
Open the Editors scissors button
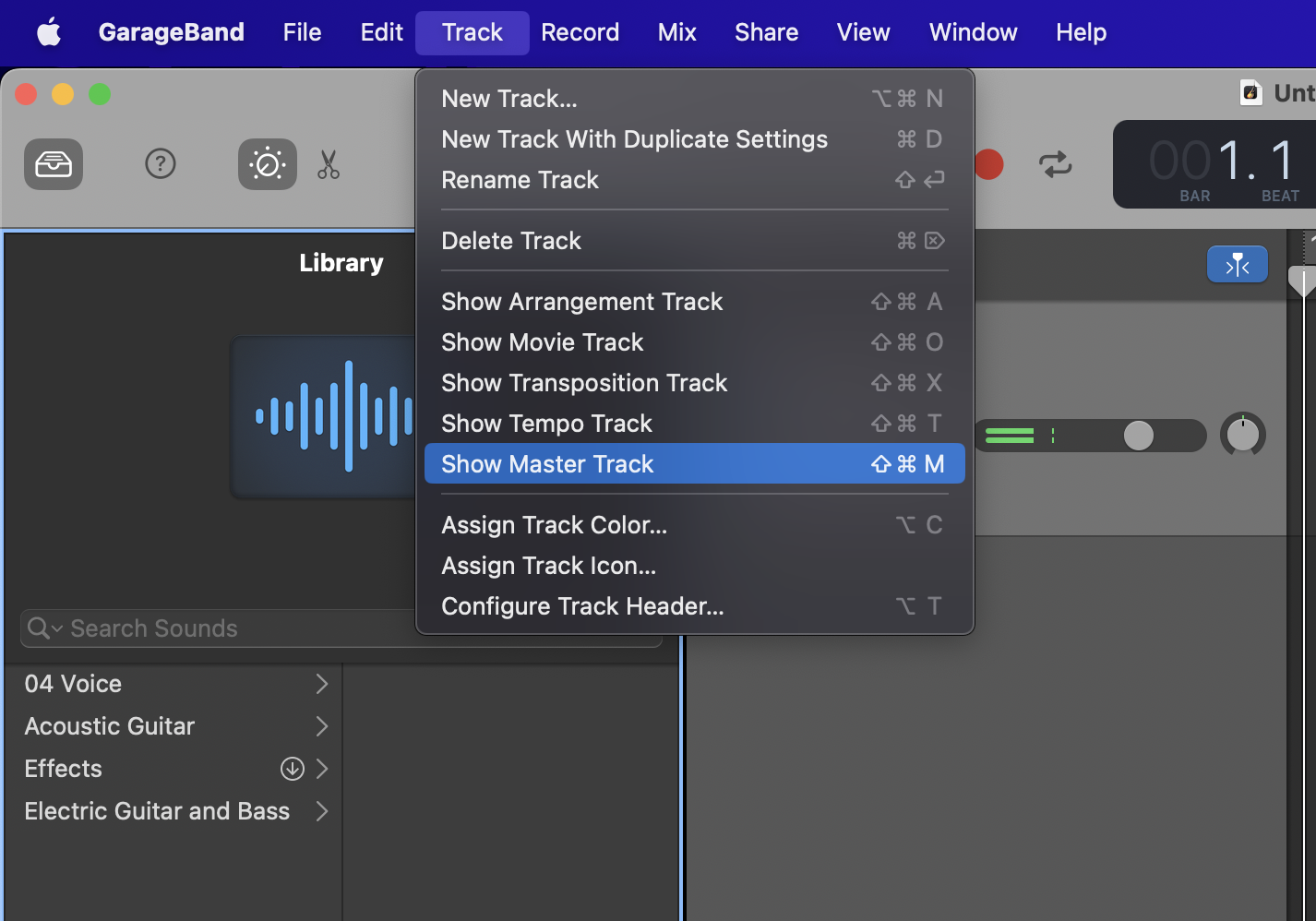click(x=329, y=164)
